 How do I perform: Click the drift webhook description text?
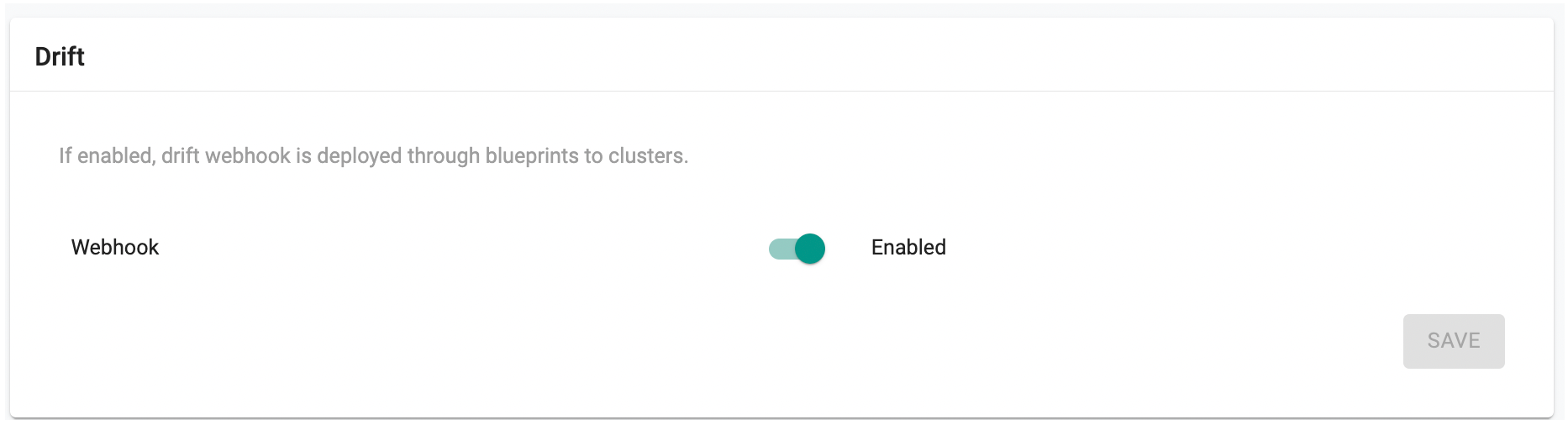373,155
